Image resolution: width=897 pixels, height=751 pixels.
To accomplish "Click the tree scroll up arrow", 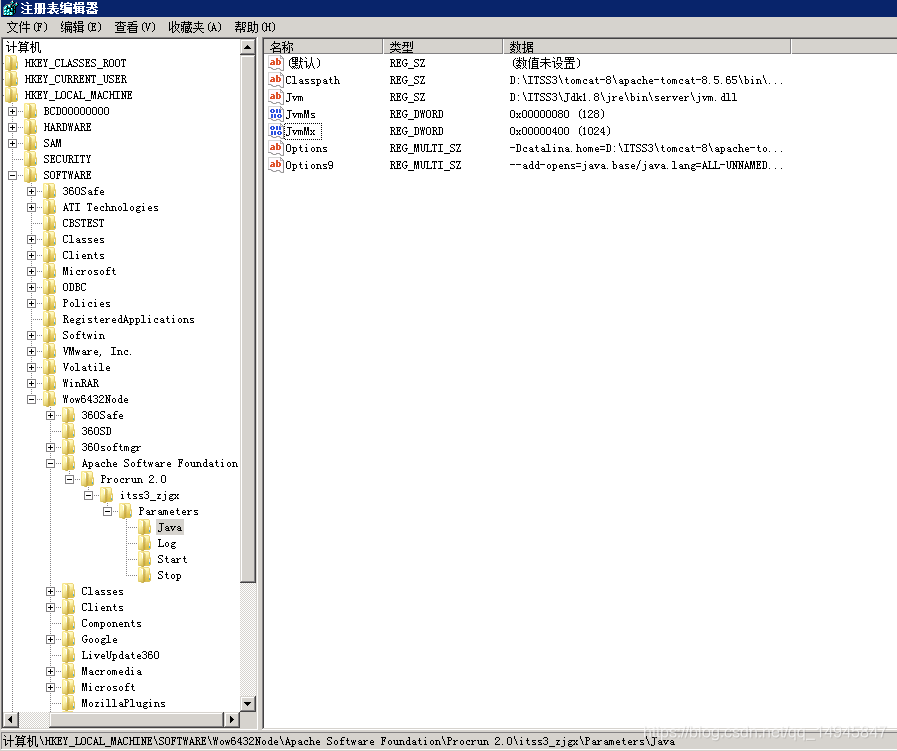I will click(248, 47).
